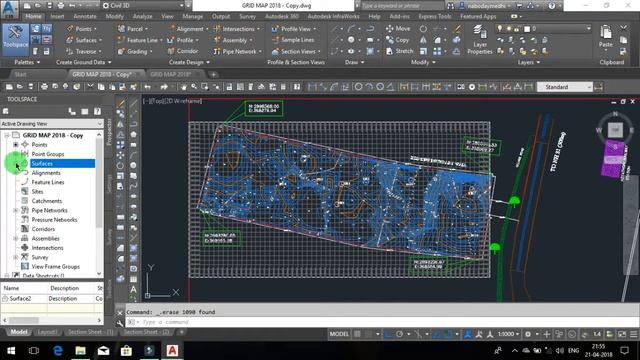The width and height of the screenshot is (640, 360).
Task: Choose the Stretch tool
Action: coord(400,51)
